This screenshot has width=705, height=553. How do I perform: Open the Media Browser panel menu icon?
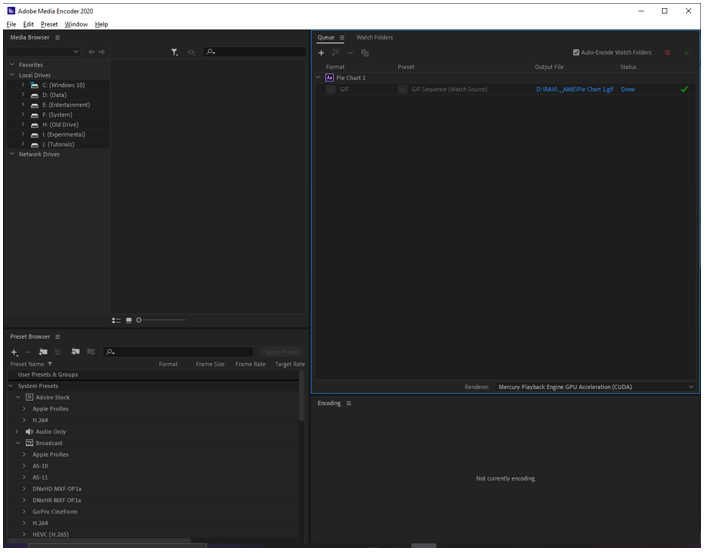click(58, 37)
